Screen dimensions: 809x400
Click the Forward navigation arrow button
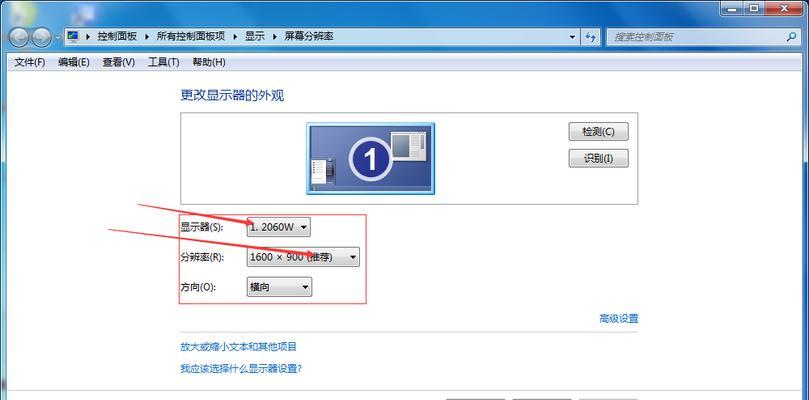coord(41,37)
